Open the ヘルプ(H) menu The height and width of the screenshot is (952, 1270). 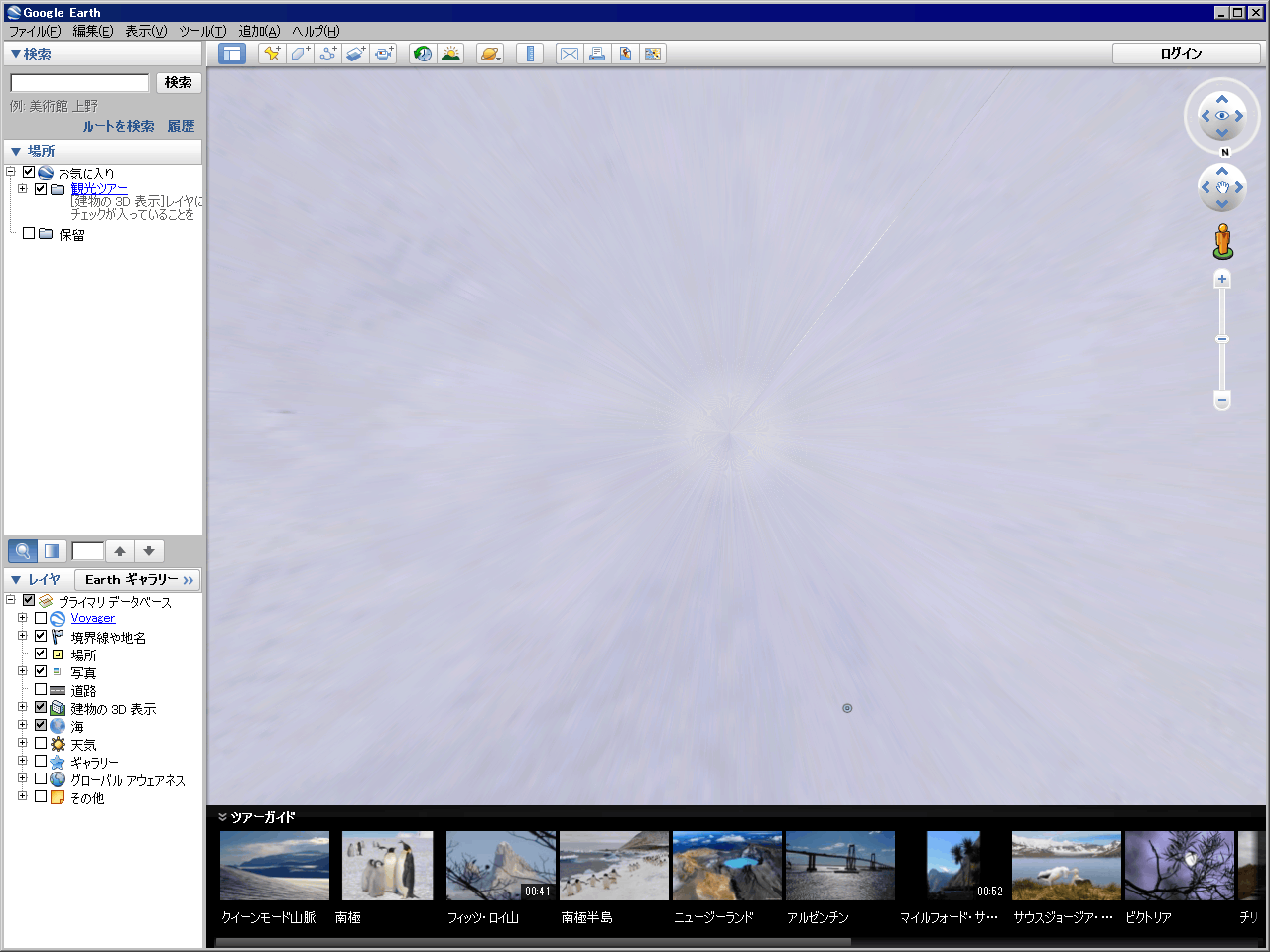point(316,31)
